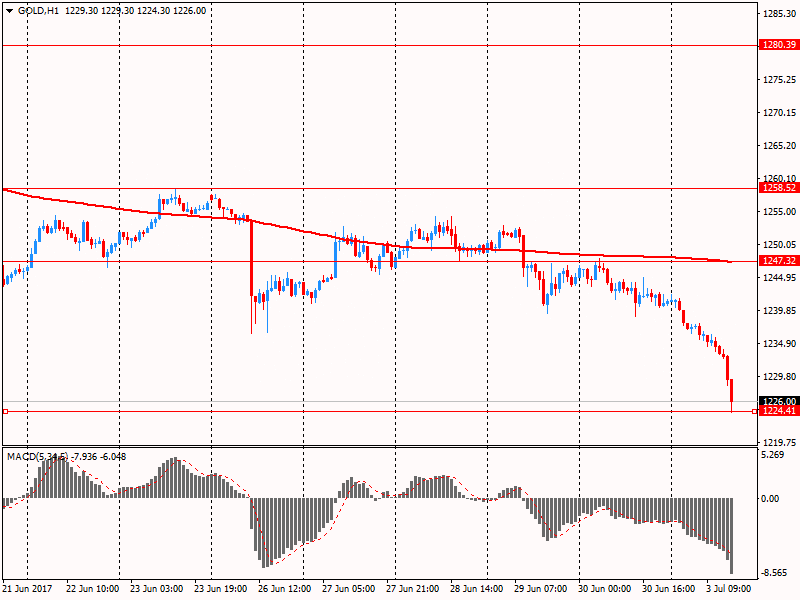Click the 30 Jun 16:00 time label

(668, 589)
